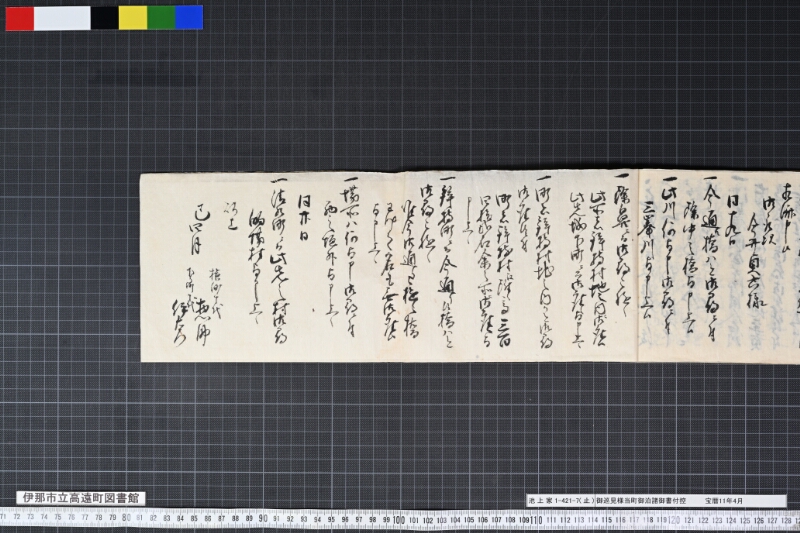
Task: Choose the yellow color patch
Action: (x=133, y=18)
